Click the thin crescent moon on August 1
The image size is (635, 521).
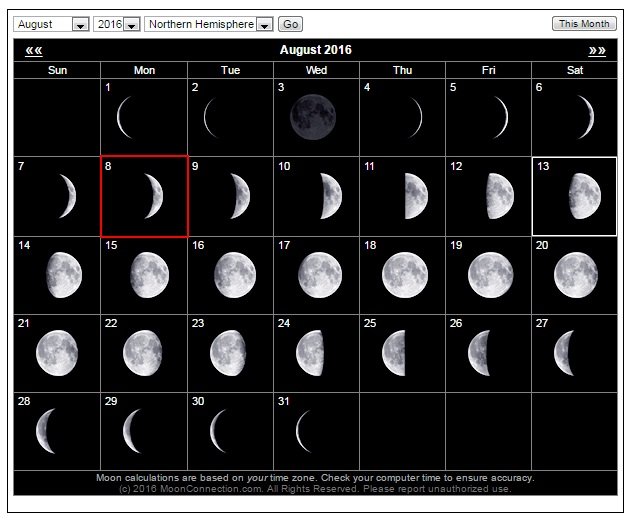click(124, 117)
